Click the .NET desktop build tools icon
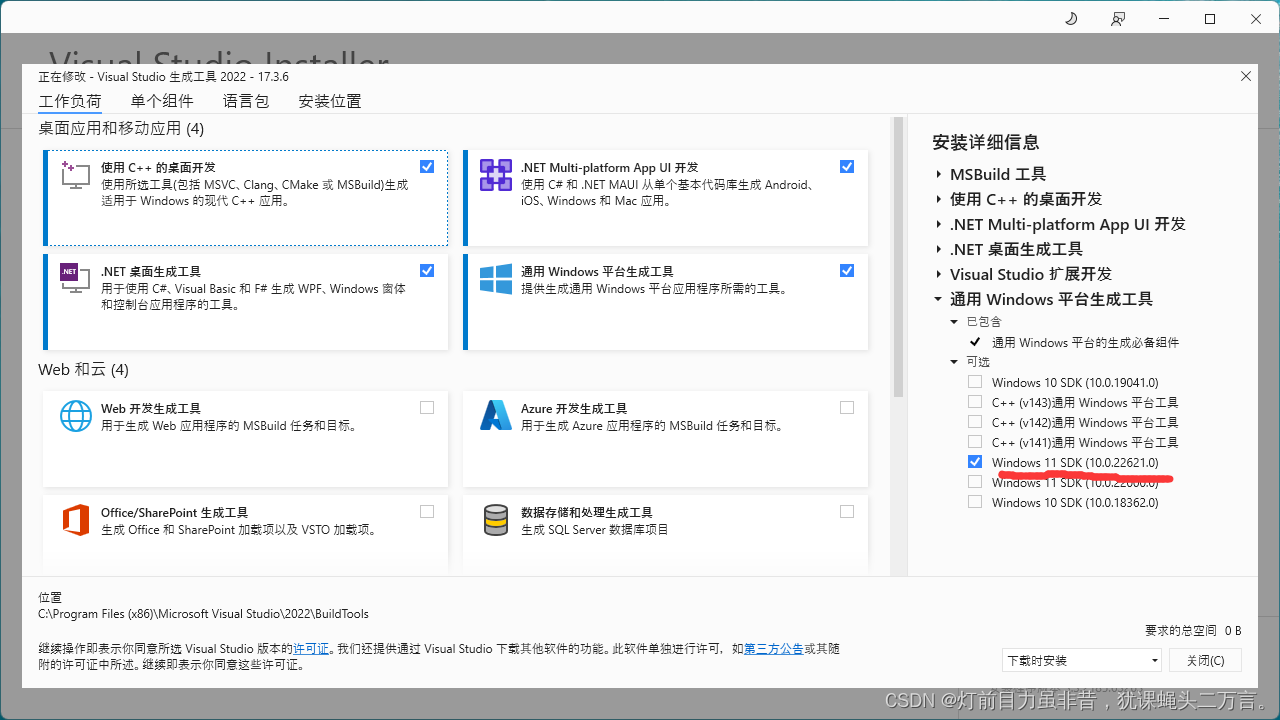The height and width of the screenshot is (720, 1280). point(75,279)
